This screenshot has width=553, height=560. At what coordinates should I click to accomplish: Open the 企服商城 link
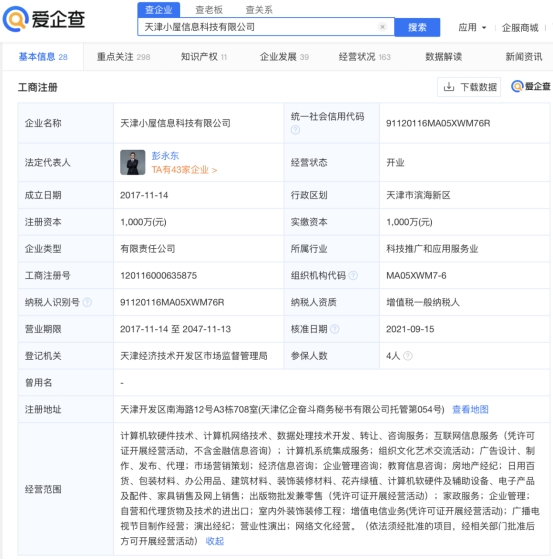520,28
